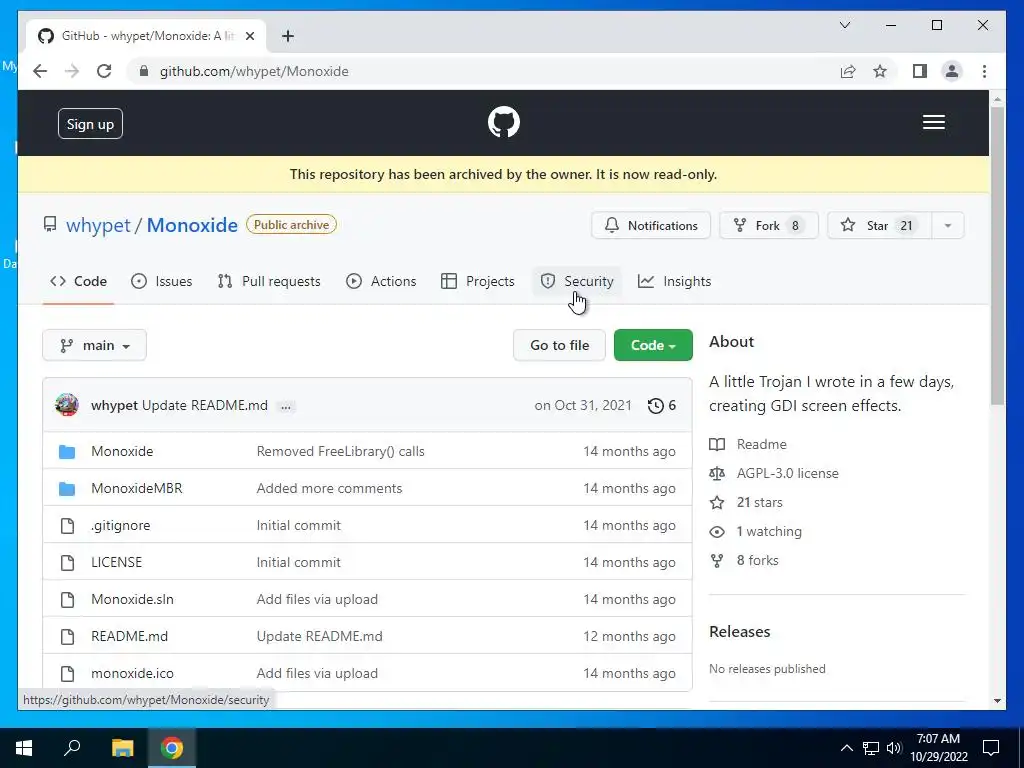The height and width of the screenshot is (768, 1024).
Task: Close the GitHub Monoxide tab
Action: pos(249,36)
